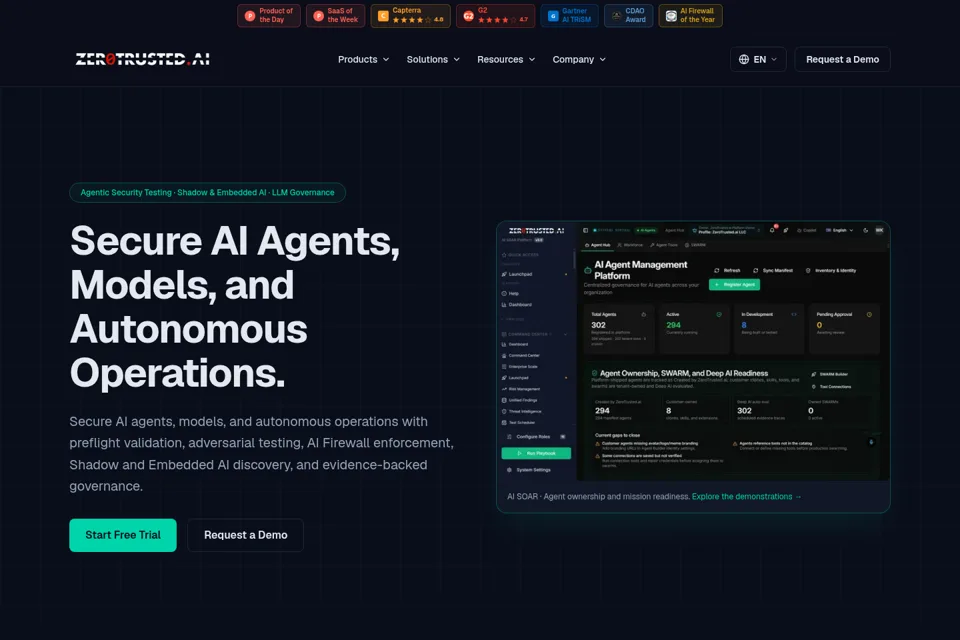This screenshot has height=640, width=960.
Task: Click the globe language icon
Action: [x=744, y=59]
